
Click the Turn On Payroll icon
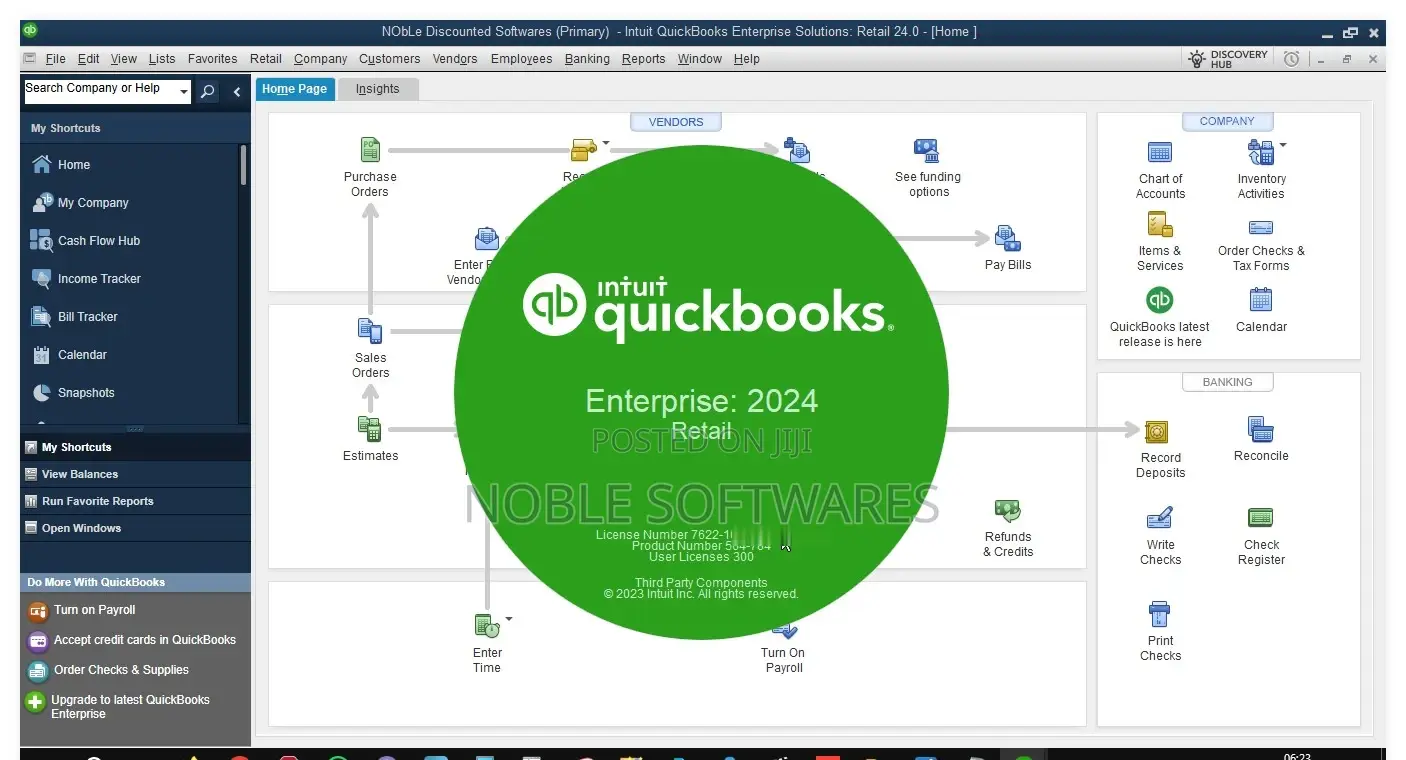point(785,631)
